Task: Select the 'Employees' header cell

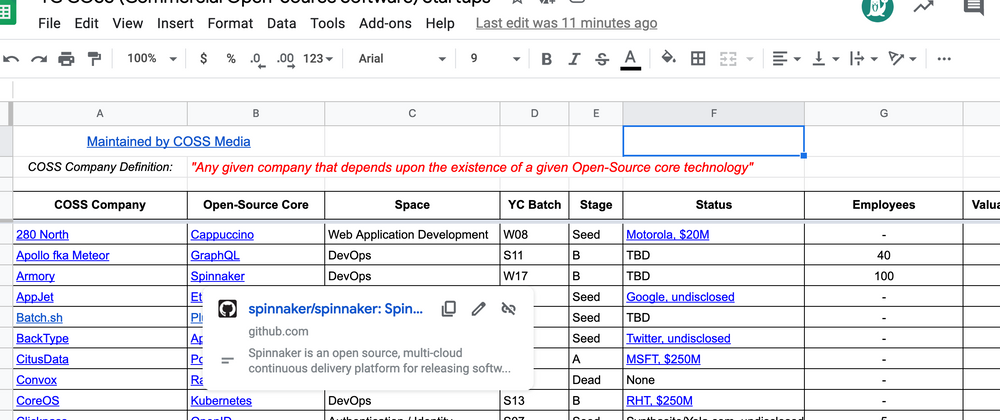Action: [883, 205]
